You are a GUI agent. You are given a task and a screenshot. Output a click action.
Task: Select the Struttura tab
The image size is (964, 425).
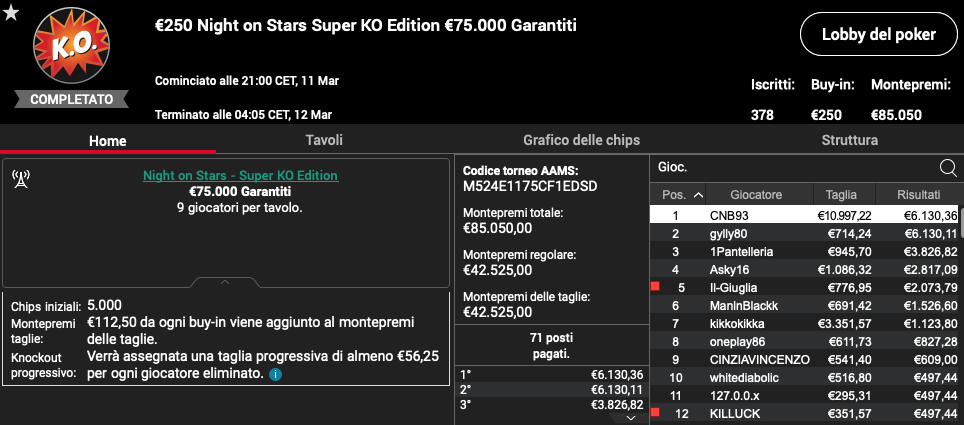coord(849,140)
